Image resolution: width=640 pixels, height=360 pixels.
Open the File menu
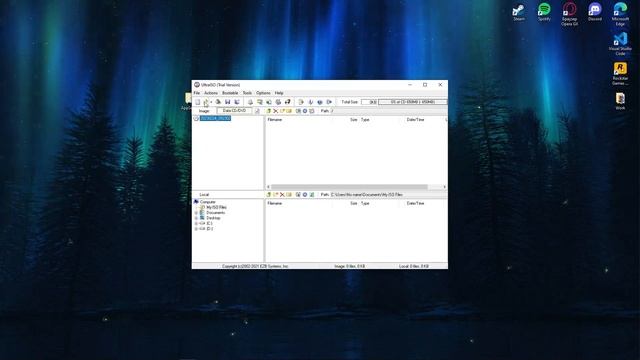(196, 93)
